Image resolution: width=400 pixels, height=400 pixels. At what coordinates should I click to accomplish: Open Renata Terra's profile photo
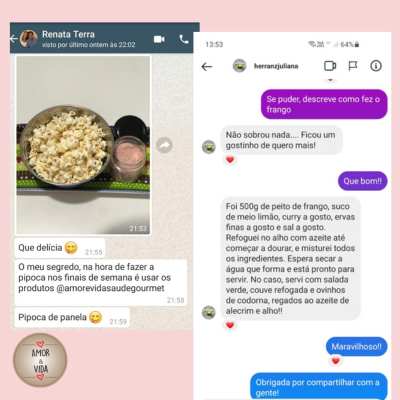(29, 39)
